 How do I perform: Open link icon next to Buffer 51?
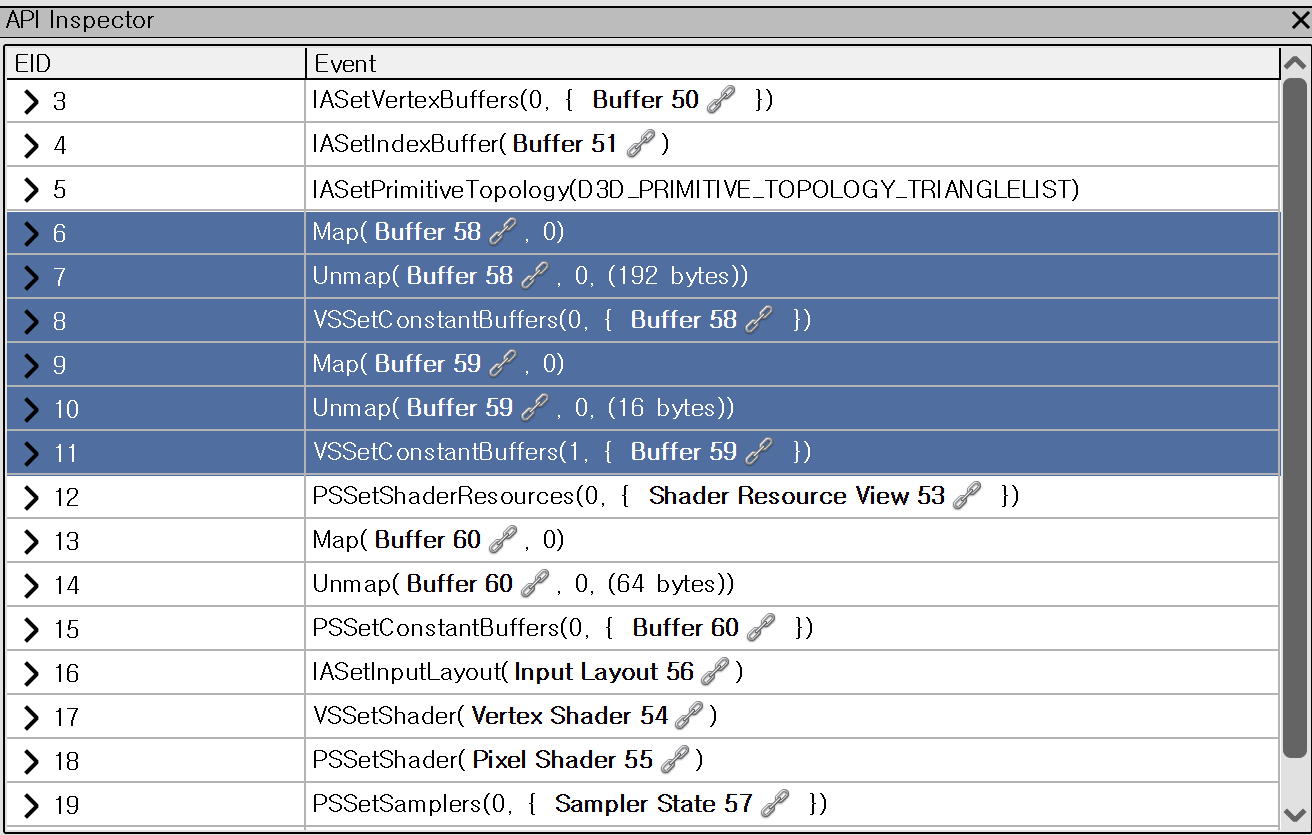click(640, 144)
